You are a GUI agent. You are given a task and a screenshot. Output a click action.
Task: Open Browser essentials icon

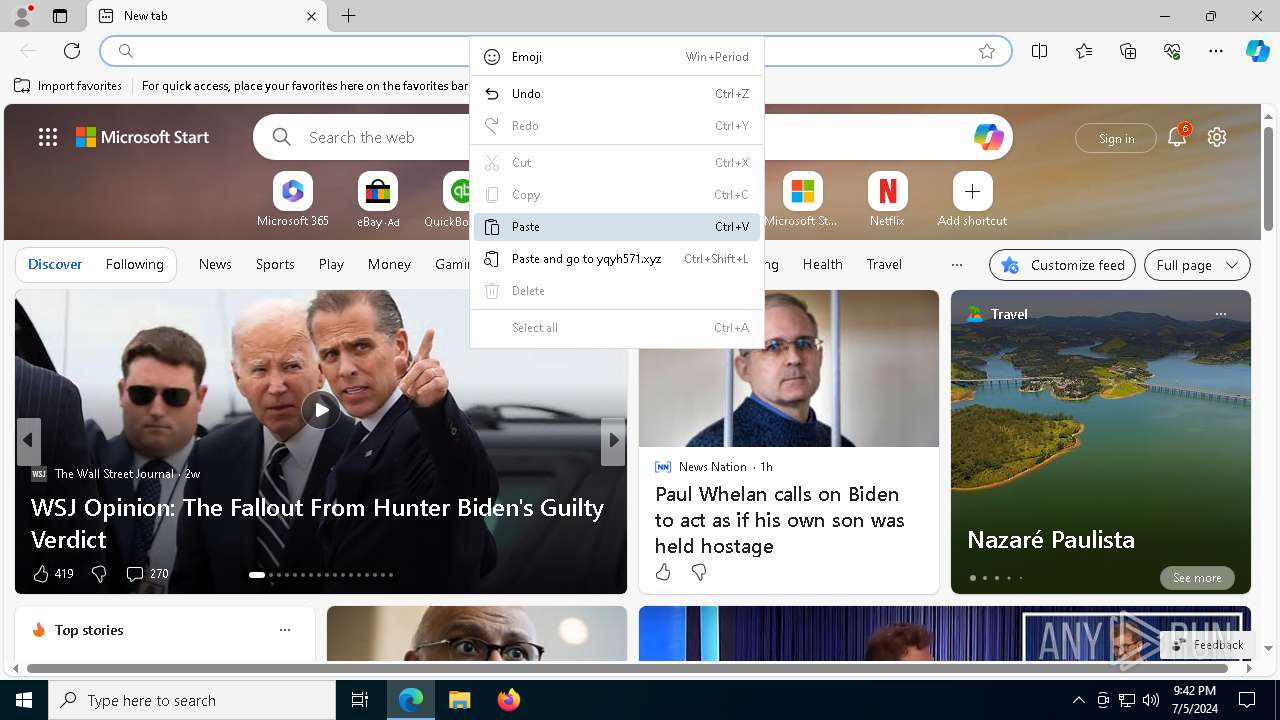point(1172,51)
